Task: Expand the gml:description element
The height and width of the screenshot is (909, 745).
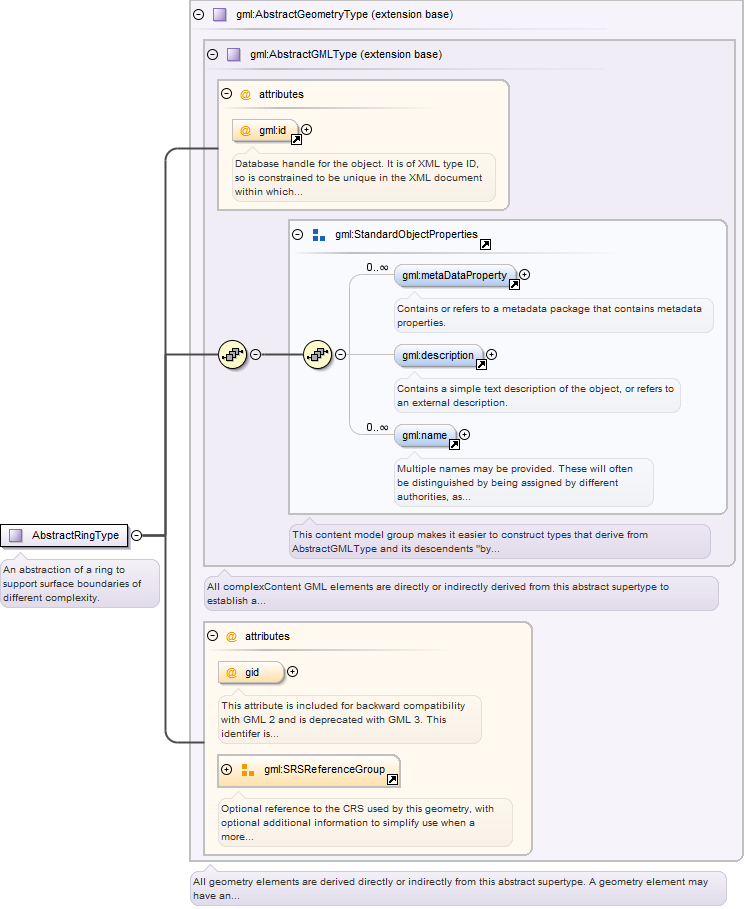Action: [x=492, y=355]
